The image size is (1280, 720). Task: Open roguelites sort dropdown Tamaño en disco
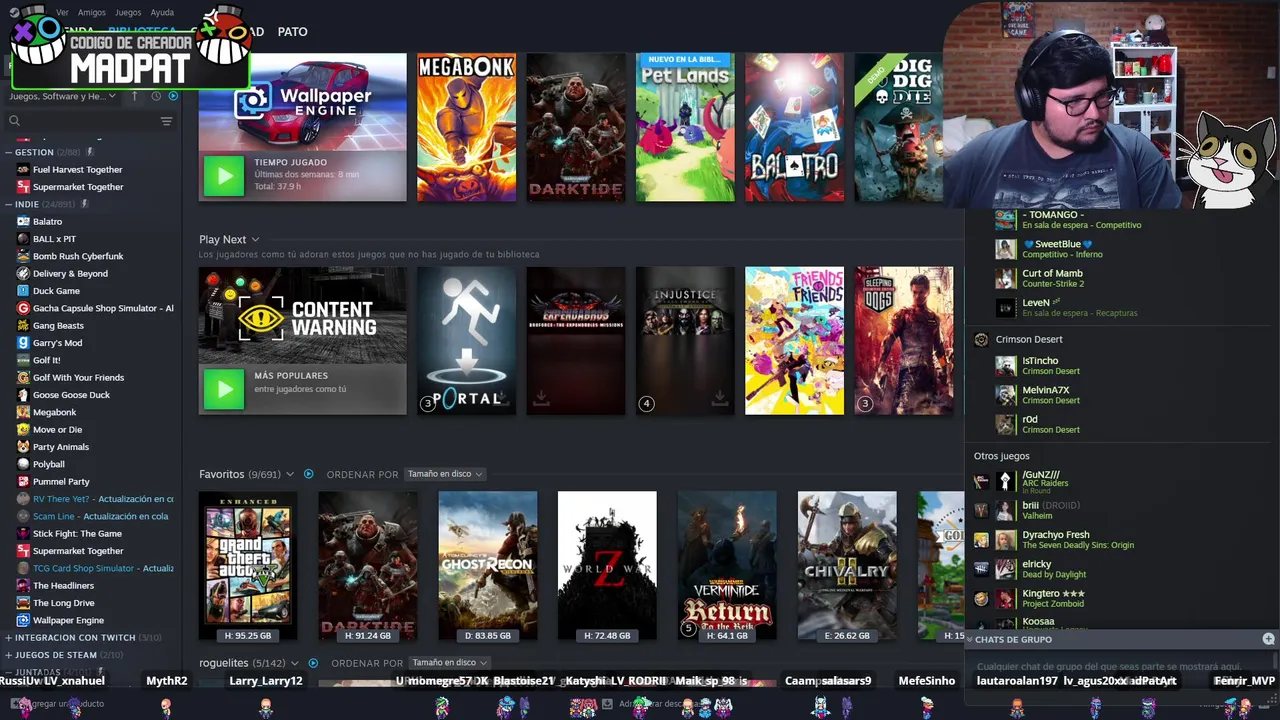(x=449, y=663)
